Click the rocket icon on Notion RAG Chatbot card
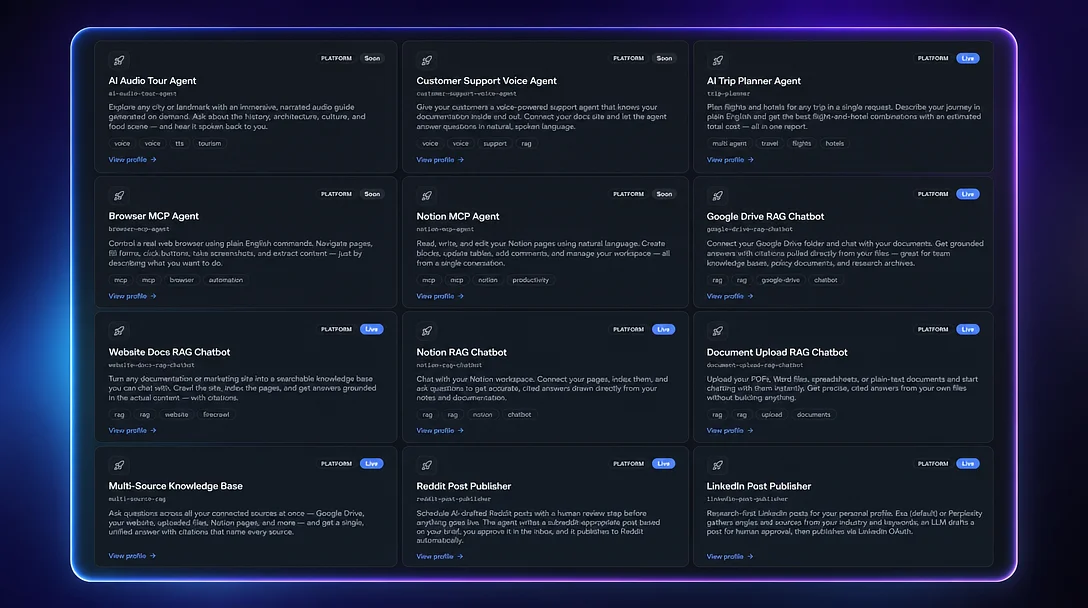The image size is (1088, 608). coord(427,331)
